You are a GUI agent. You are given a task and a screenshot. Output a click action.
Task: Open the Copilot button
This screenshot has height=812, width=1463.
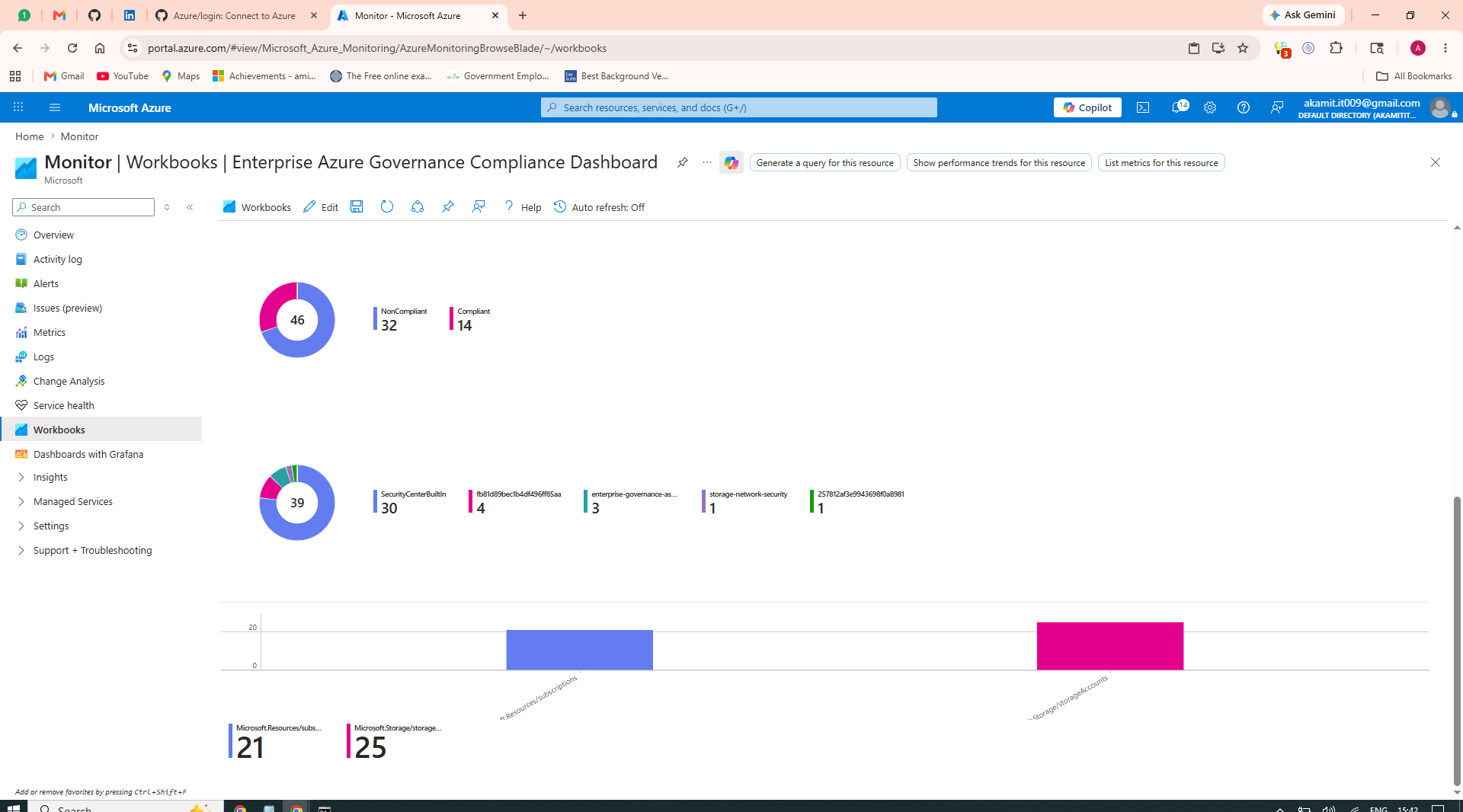pos(1087,107)
